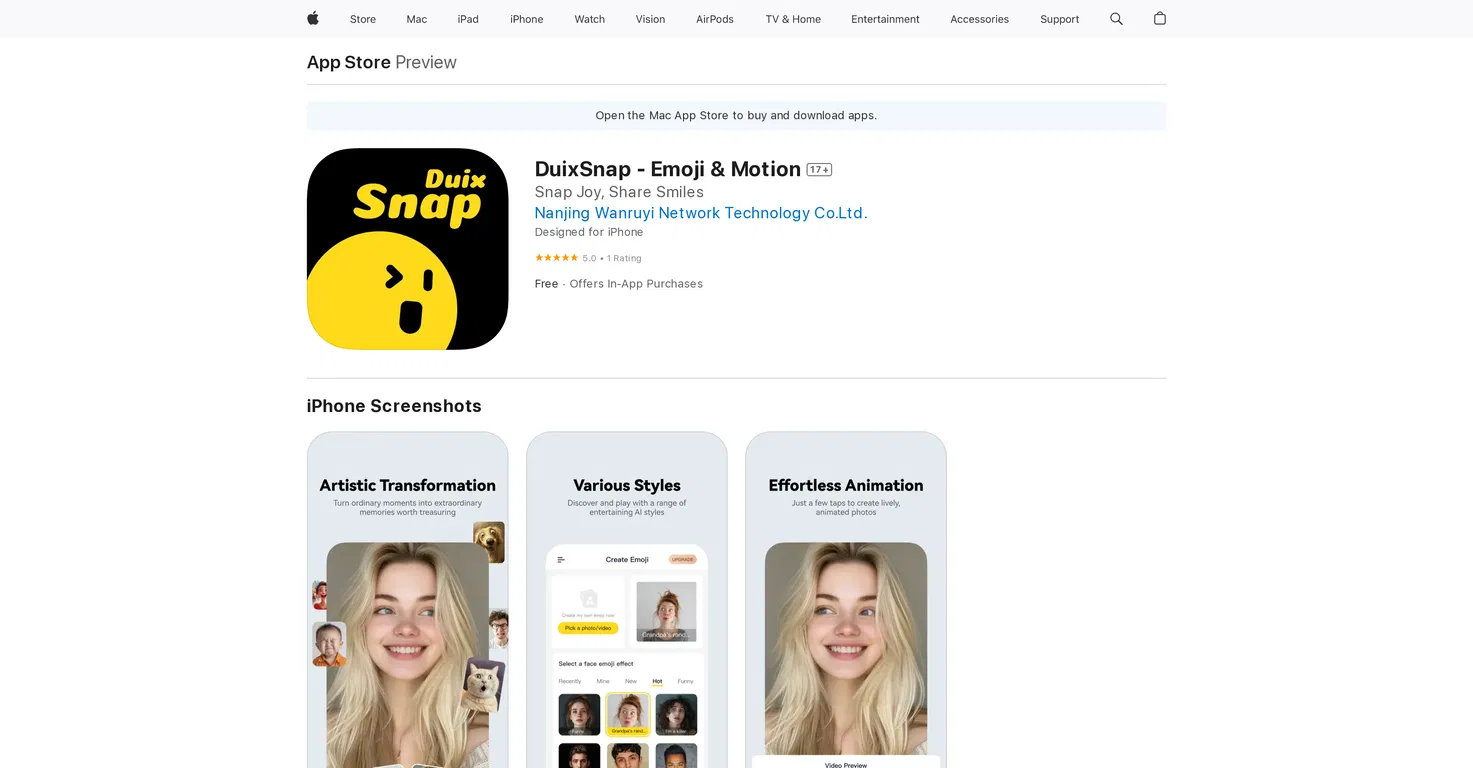This screenshot has height=768, width=1473.
Task: Open the Watch menu
Action: [590, 19]
